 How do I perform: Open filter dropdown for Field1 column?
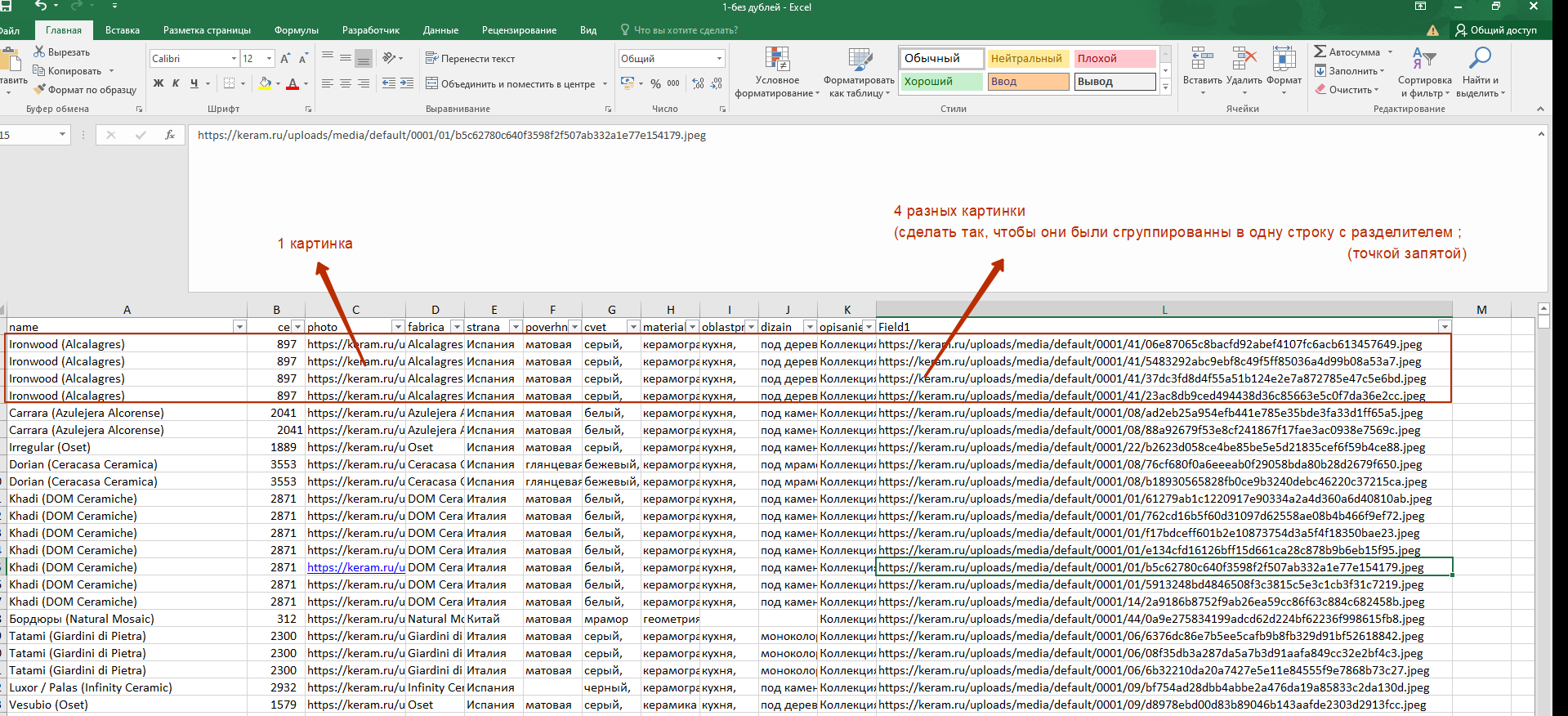click(1445, 327)
